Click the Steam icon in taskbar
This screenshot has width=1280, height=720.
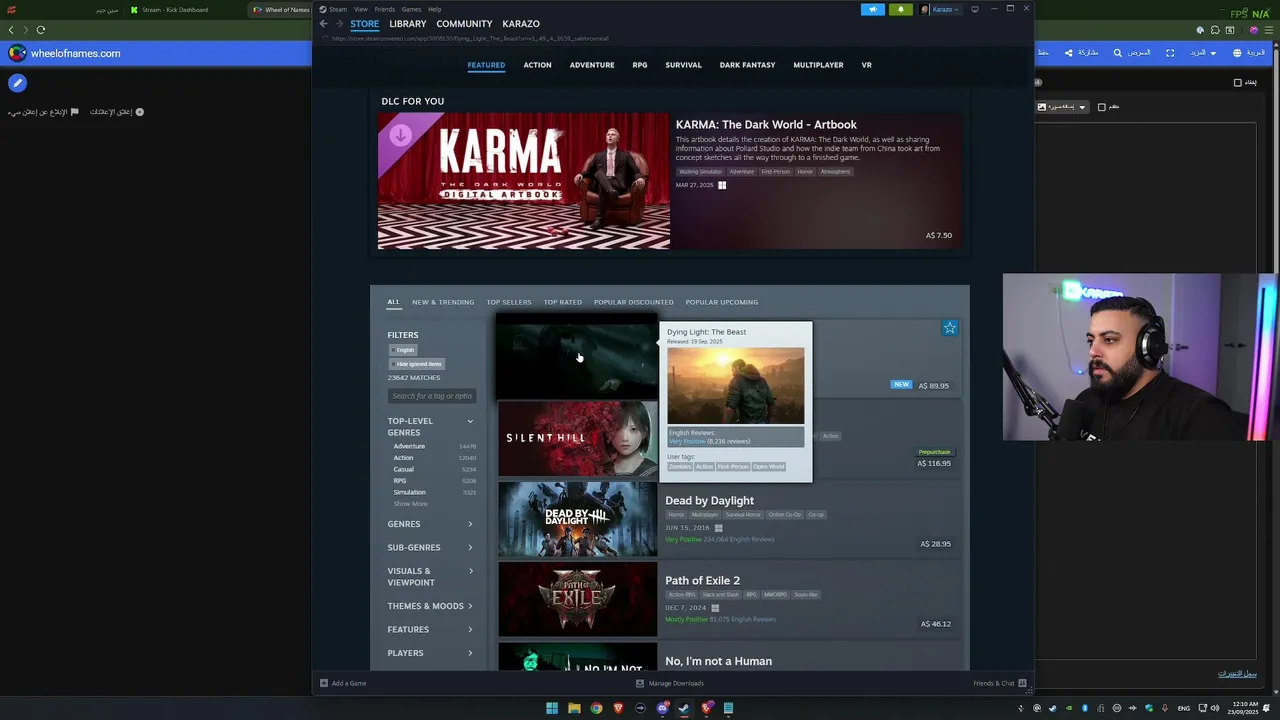tap(684, 708)
